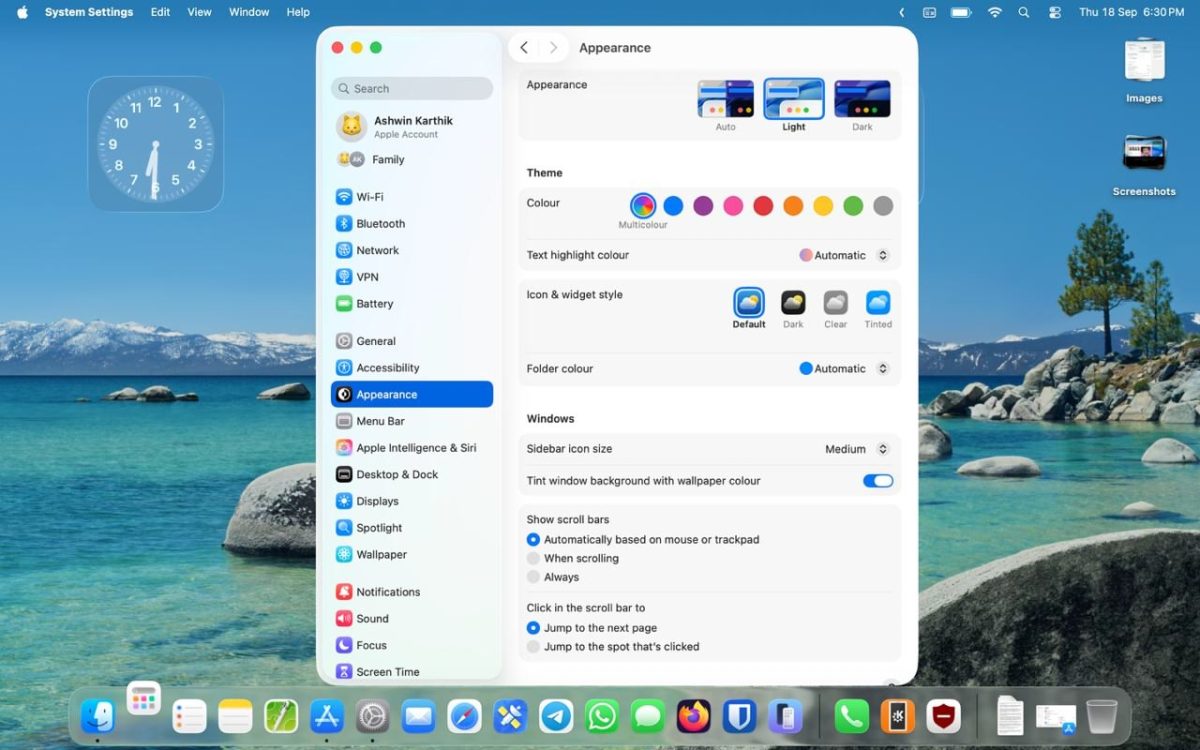Image resolution: width=1200 pixels, height=750 pixels.
Task: Select Dark icon & widget style
Action: [x=793, y=303]
